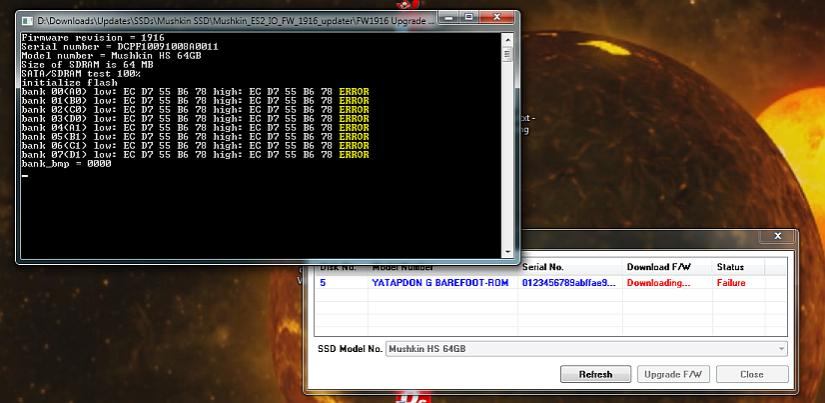
Task: Select the serial number 0123456789 cell
Action: pos(569,283)
